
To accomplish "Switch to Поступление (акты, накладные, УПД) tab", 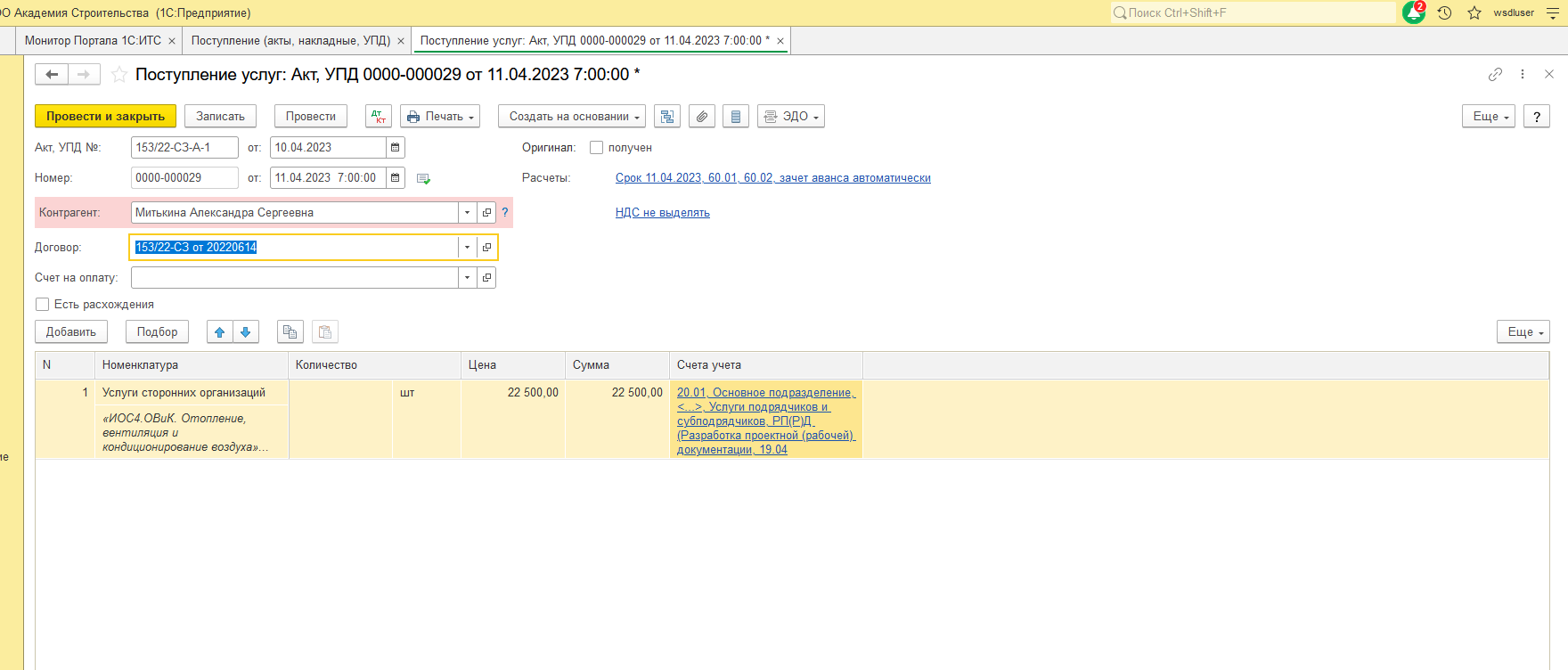I will coord(290,41).
